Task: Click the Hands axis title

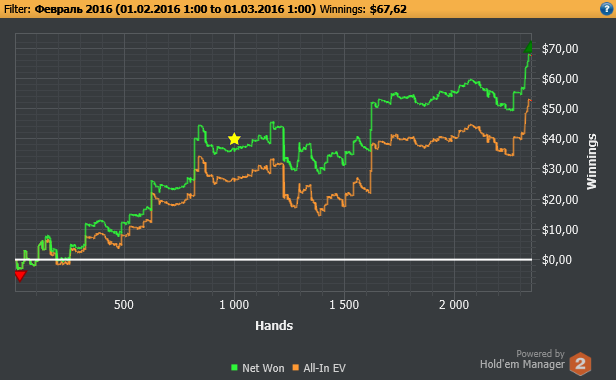Action: point(274,325)
